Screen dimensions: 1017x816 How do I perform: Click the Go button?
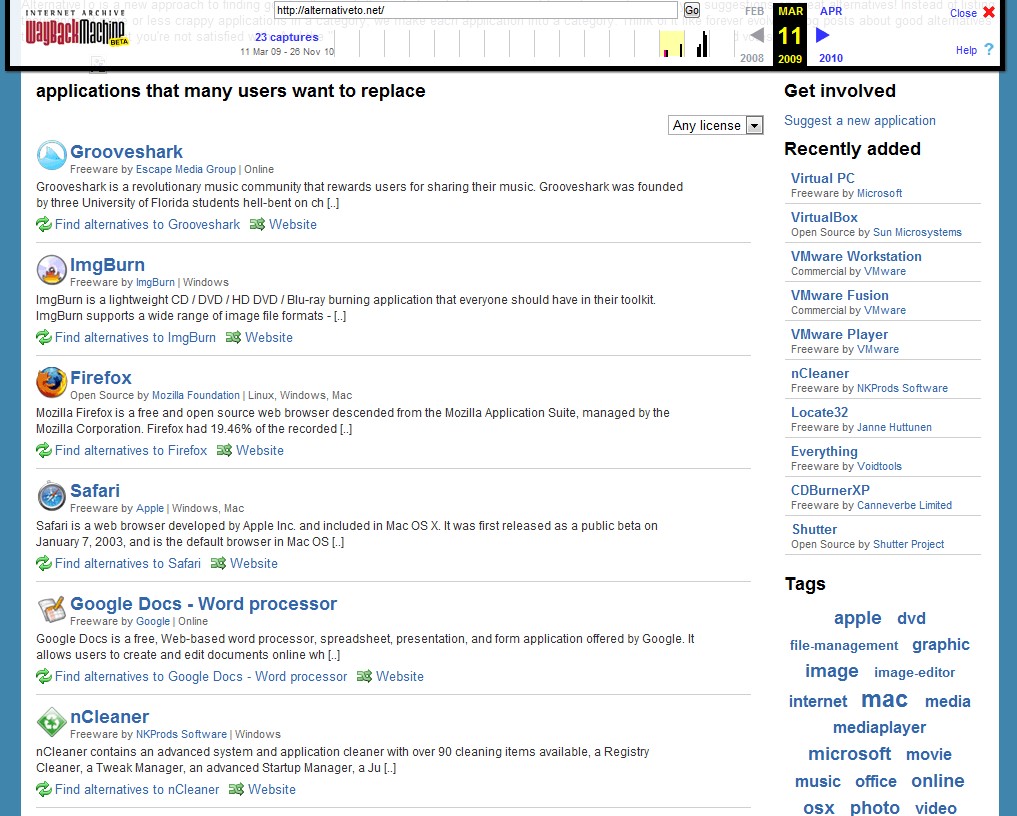[x=691, y=10]
